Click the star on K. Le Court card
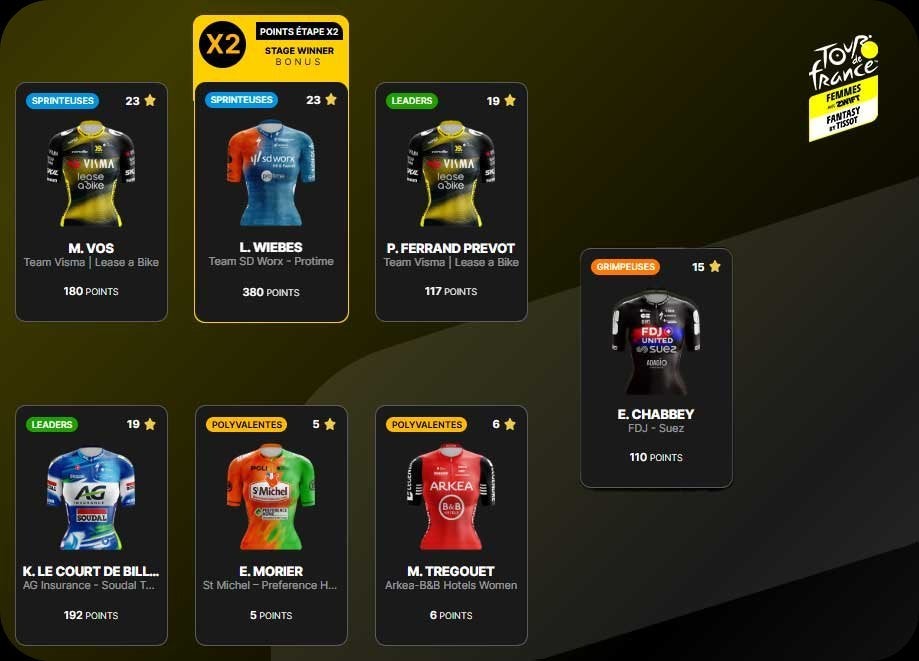Screen dimensions: 919x661 150,424
